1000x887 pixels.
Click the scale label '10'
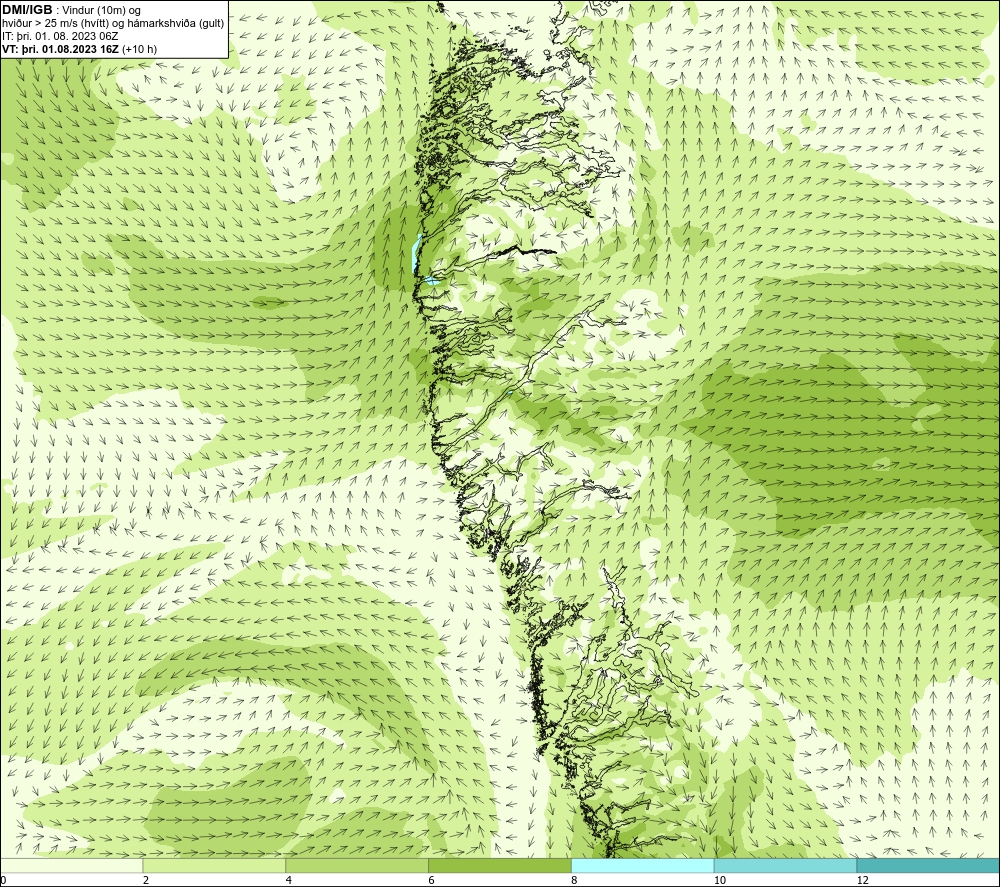[x=720, y=881]
